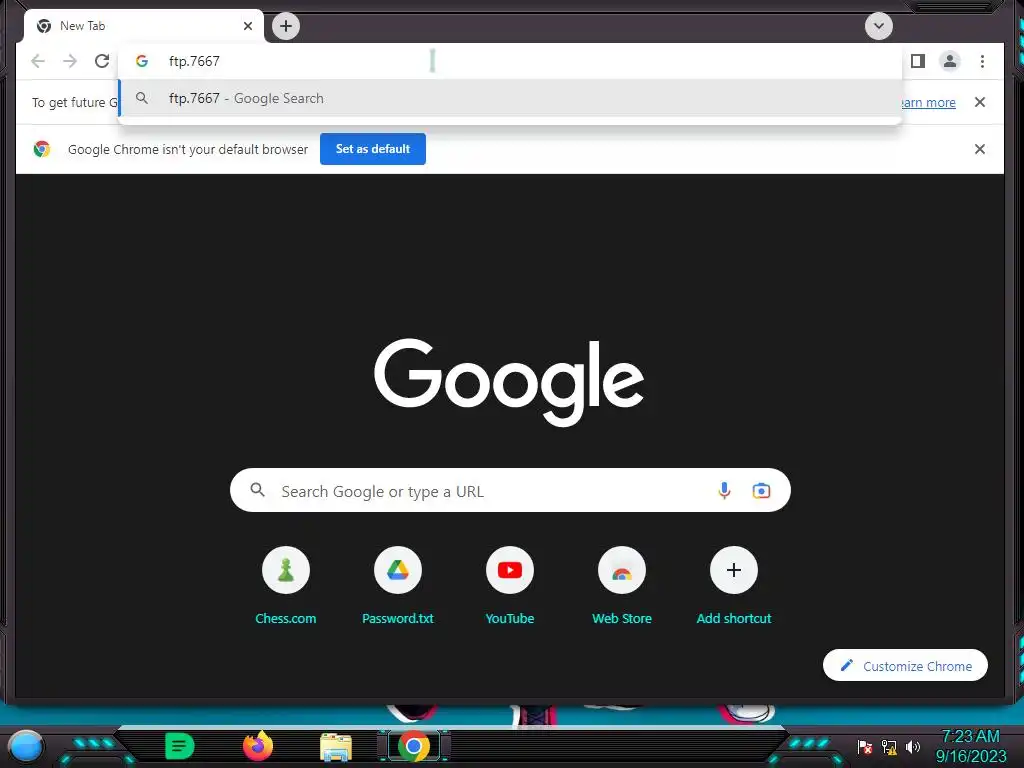Toggle the browser side panel

(x=918, y=61)
